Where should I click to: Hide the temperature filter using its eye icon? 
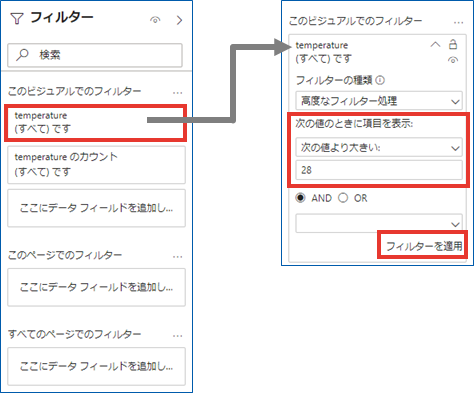(453, 60)
